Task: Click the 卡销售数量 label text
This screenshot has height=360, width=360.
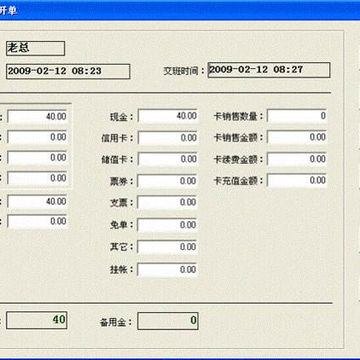Action: (238, 117)
